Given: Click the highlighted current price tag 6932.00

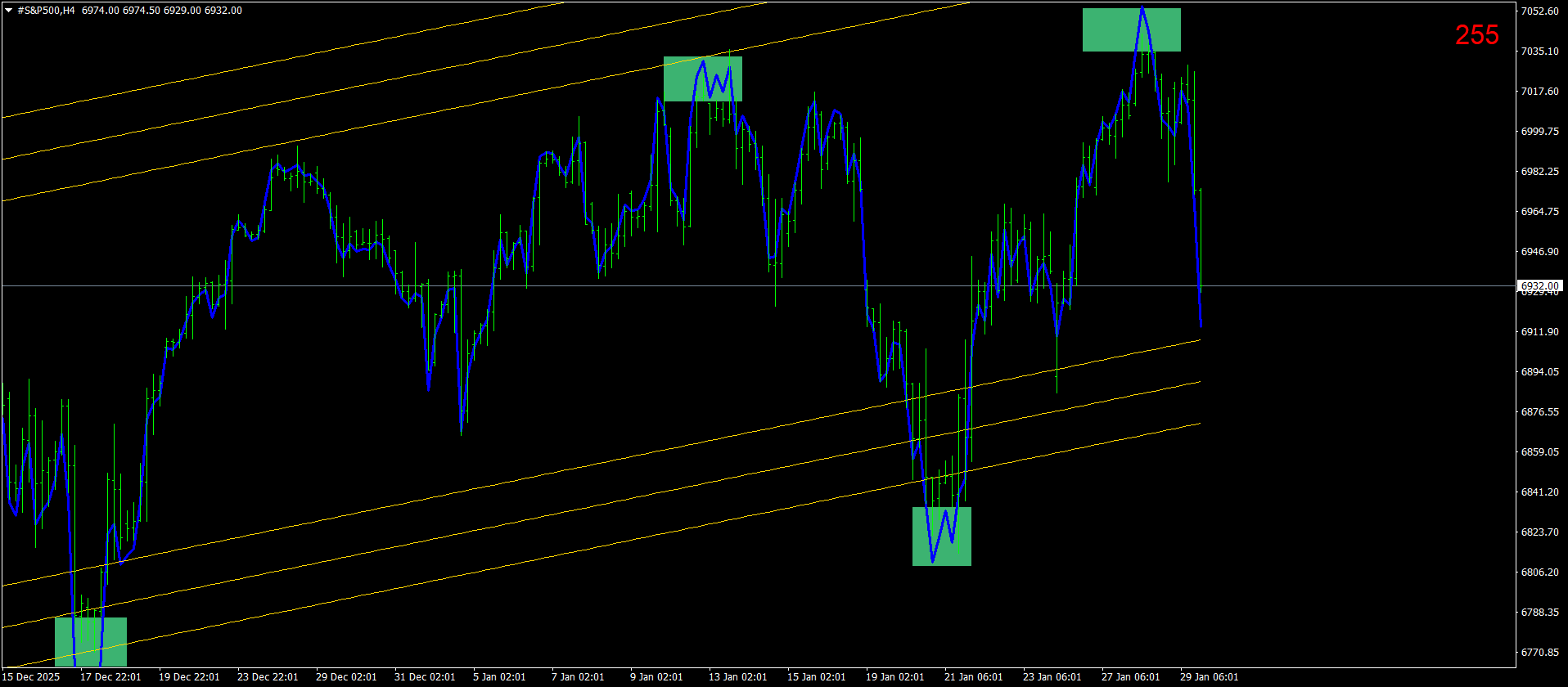Looking at the screenshot, I should tap(1541, 286).
